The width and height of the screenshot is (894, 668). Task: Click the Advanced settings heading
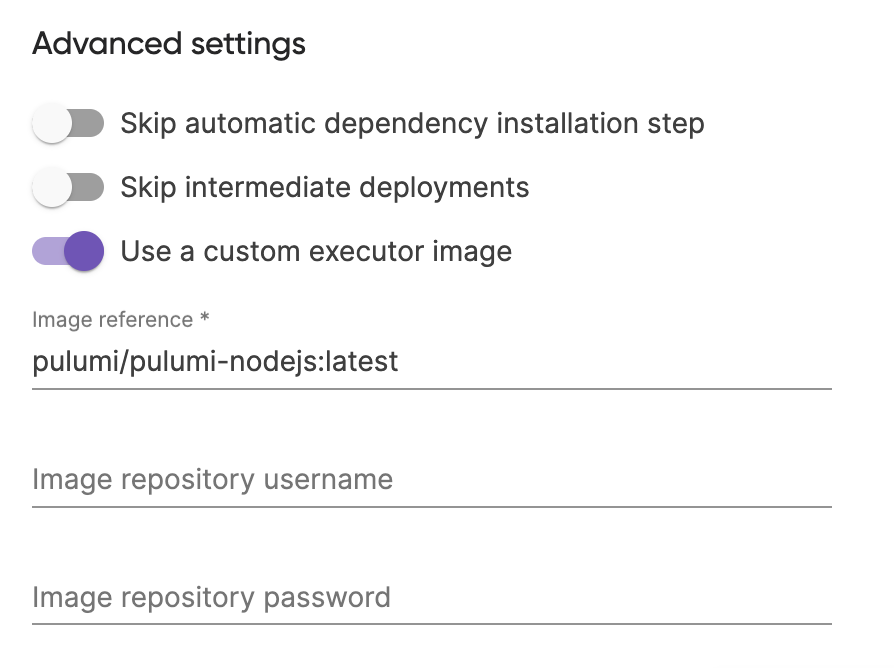coord(169,43)
